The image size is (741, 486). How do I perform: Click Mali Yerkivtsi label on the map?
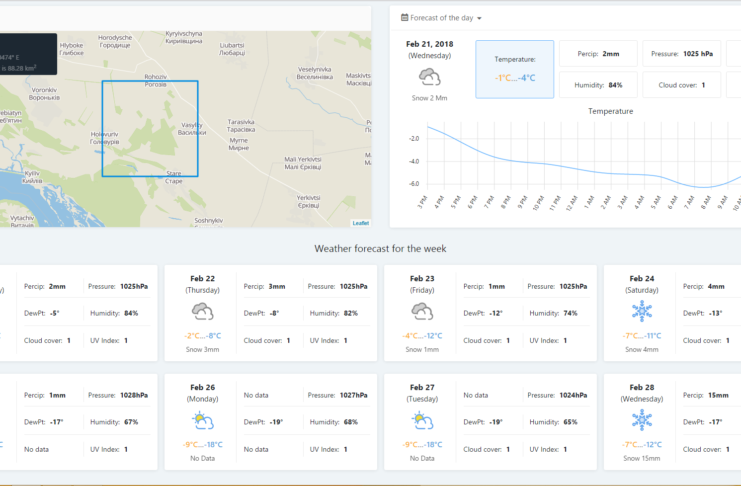pos(302,163)
